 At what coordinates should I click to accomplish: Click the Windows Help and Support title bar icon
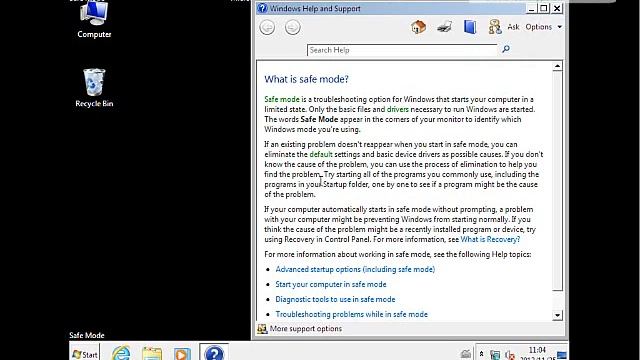pyautogui.click(x=262, y=8)
